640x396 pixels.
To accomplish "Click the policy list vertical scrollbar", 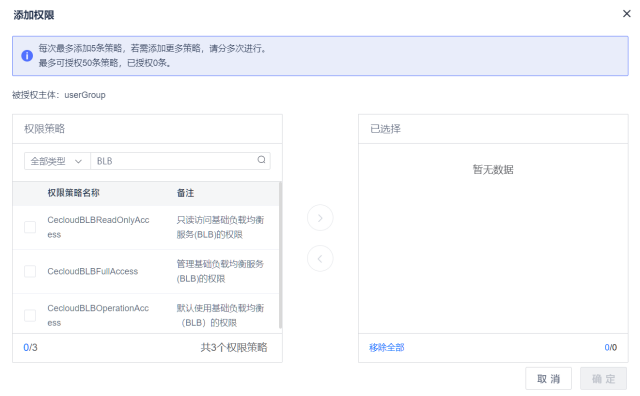I will point(280,255).
